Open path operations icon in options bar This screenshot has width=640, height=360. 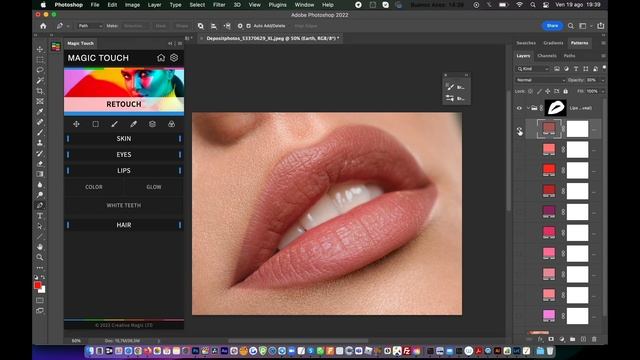200,26
